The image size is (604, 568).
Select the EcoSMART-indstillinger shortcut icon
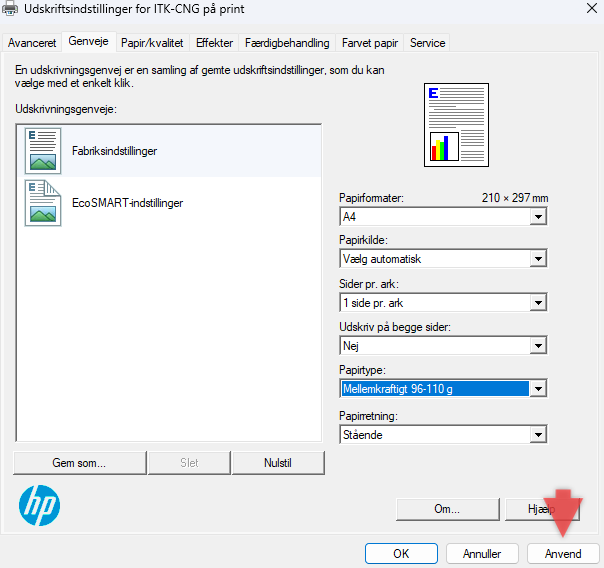tap(43, 203)
